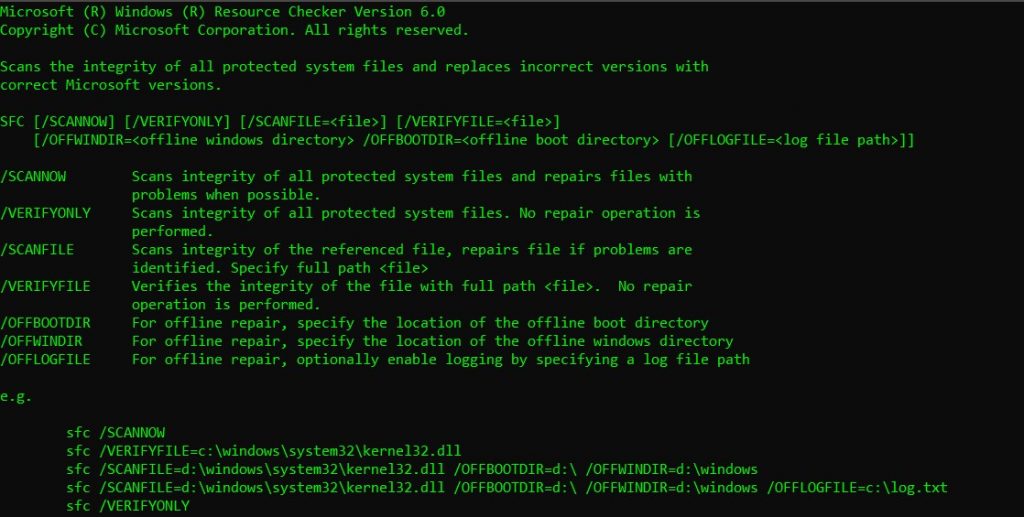
Task: Click the /VERIFYFILE option label
Action: pos(45,286)
